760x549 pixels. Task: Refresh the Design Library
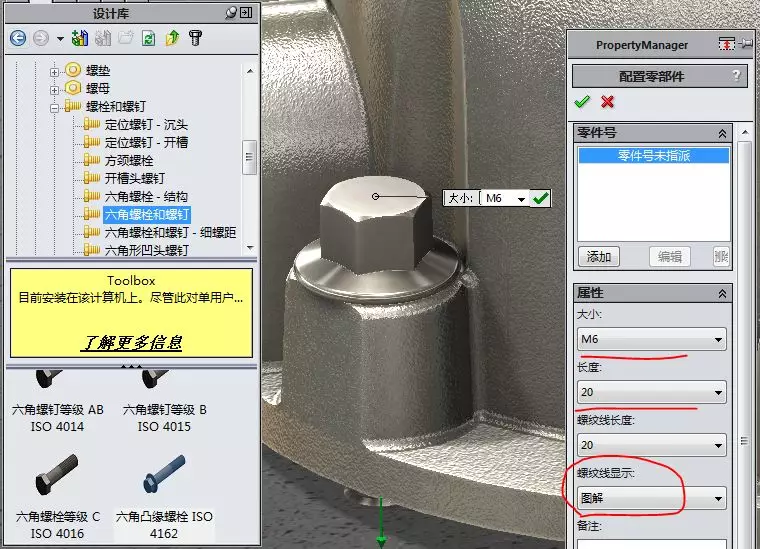pyautogui.click(x=149, y=38)
